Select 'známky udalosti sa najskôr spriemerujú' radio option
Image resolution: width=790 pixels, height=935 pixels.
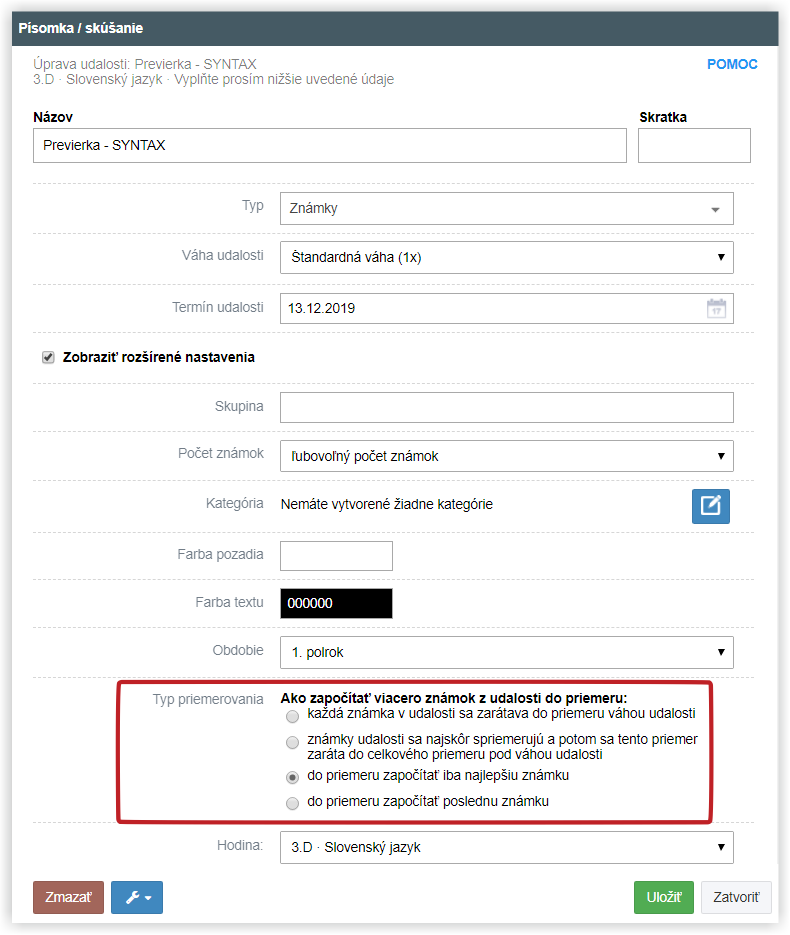click(292, 742)
